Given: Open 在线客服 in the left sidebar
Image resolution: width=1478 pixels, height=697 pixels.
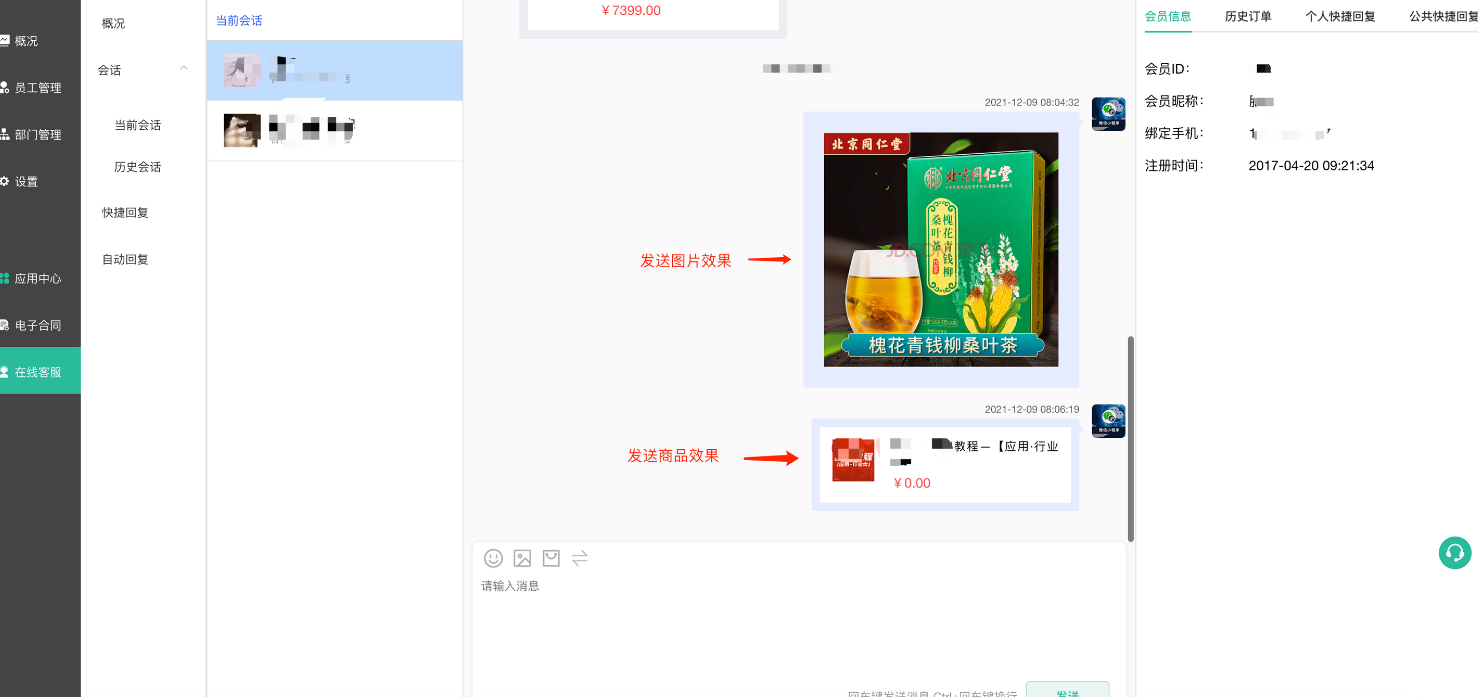Looking at the screenshot, I should (x=38, y=372).
